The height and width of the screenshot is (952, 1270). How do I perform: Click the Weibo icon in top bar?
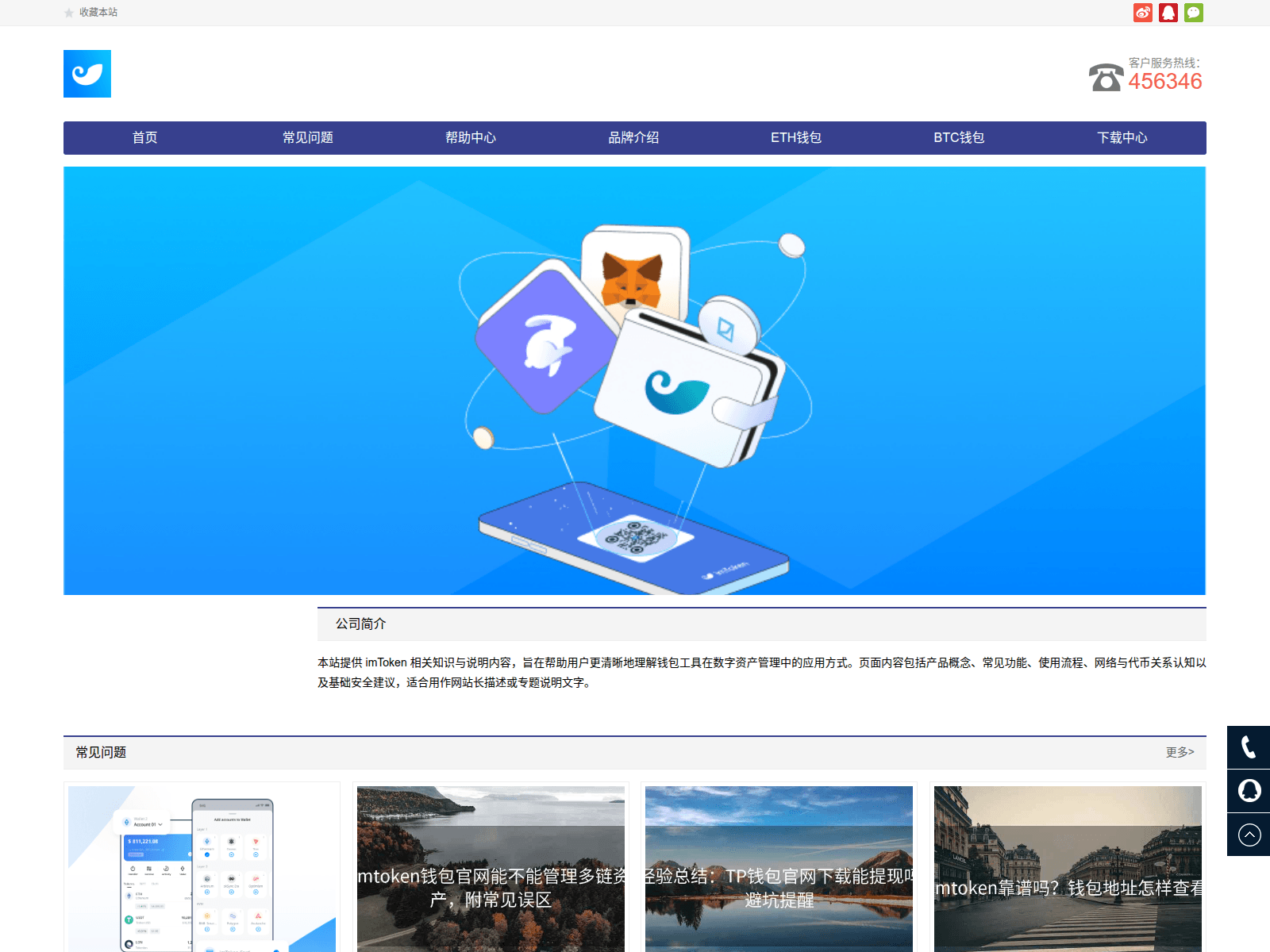pos(1142,13)
